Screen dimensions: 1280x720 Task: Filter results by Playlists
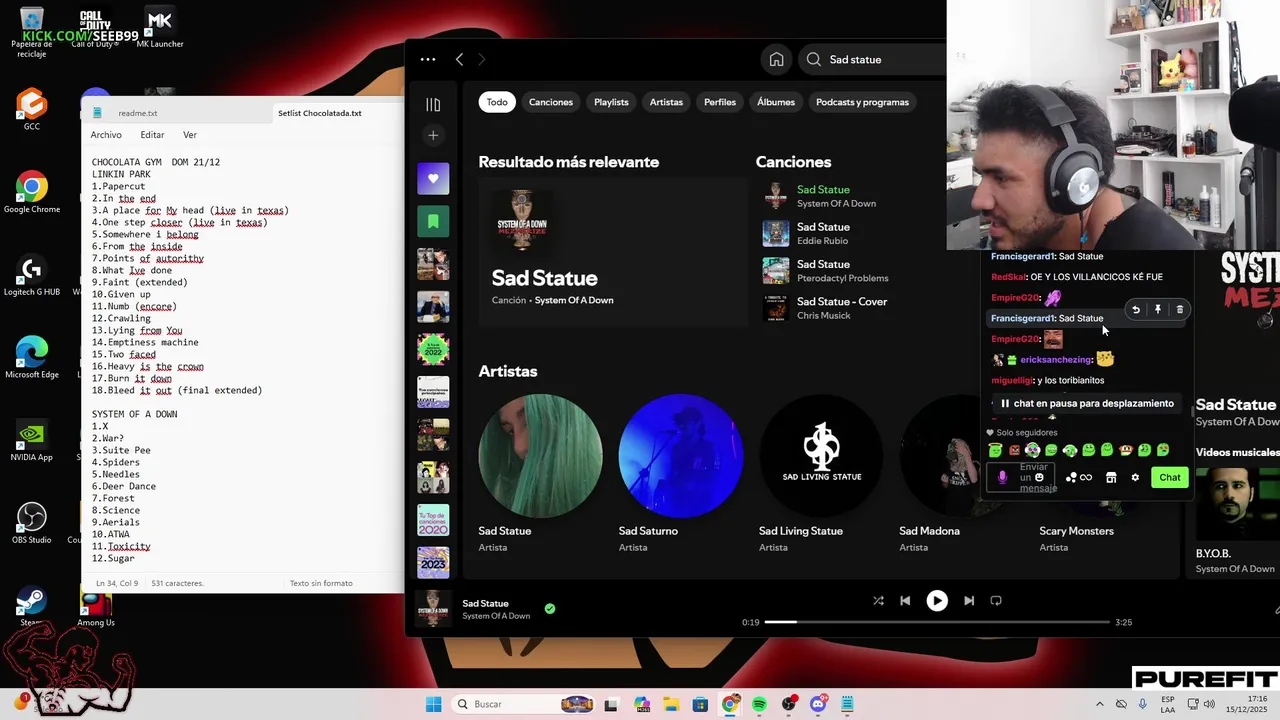[611, 102]
